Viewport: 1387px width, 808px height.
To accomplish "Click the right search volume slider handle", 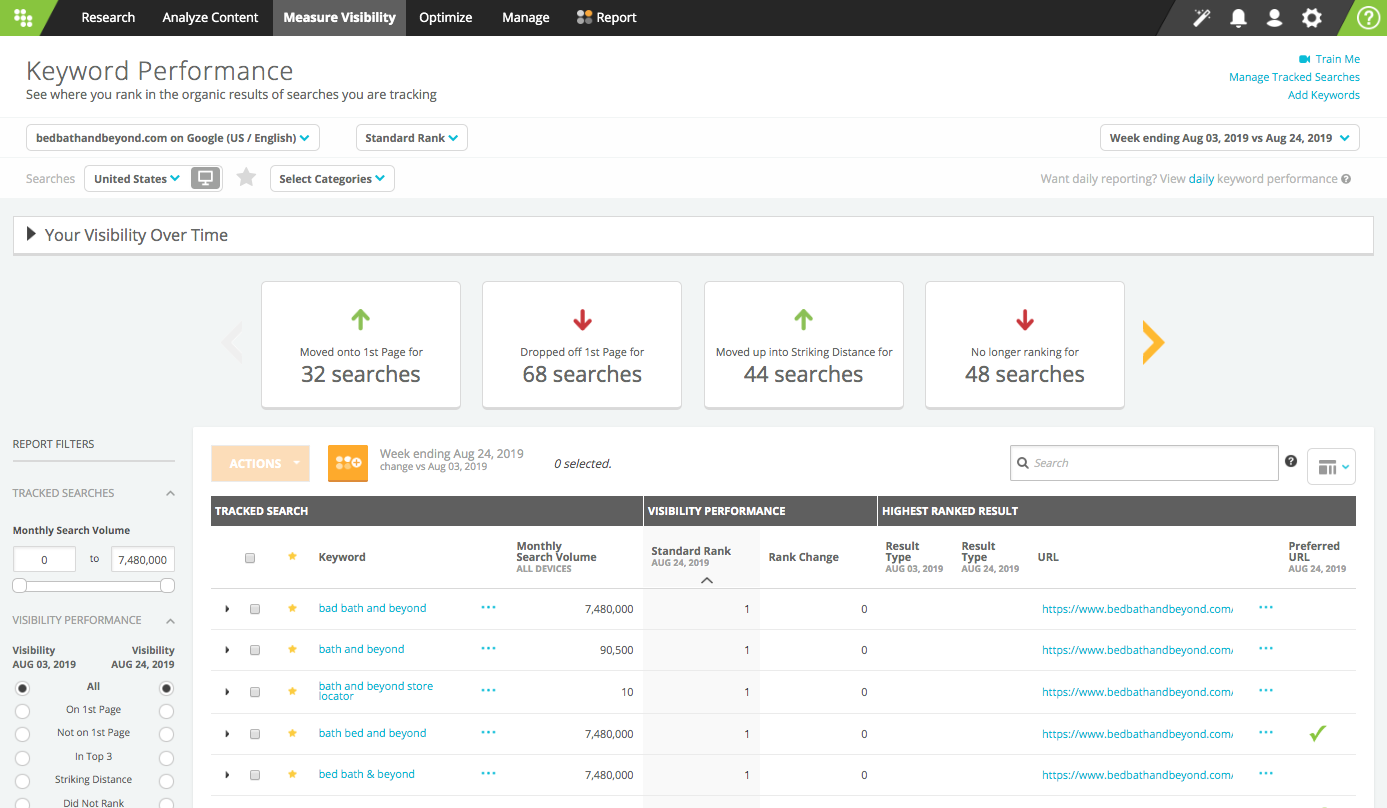I will 168,586.
